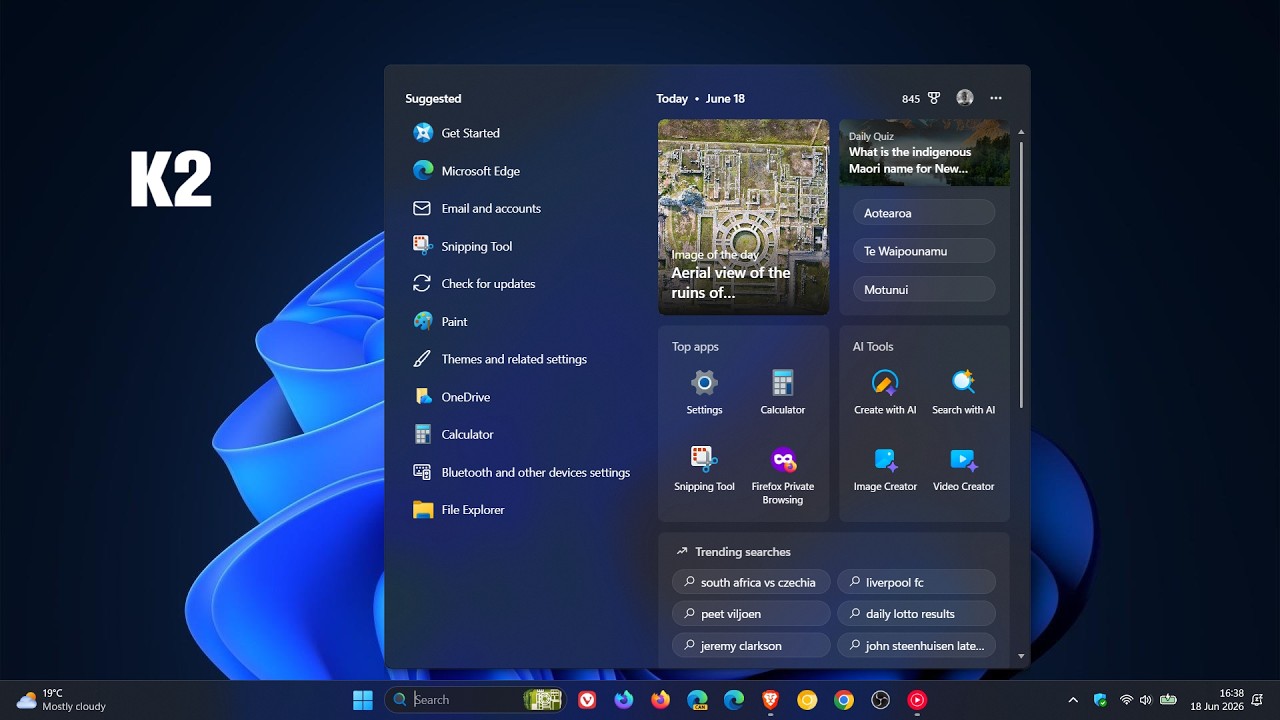Open Snipping Tool under Top apps
The height and width of the screenshot is (720, 1280).
[704, 470]
